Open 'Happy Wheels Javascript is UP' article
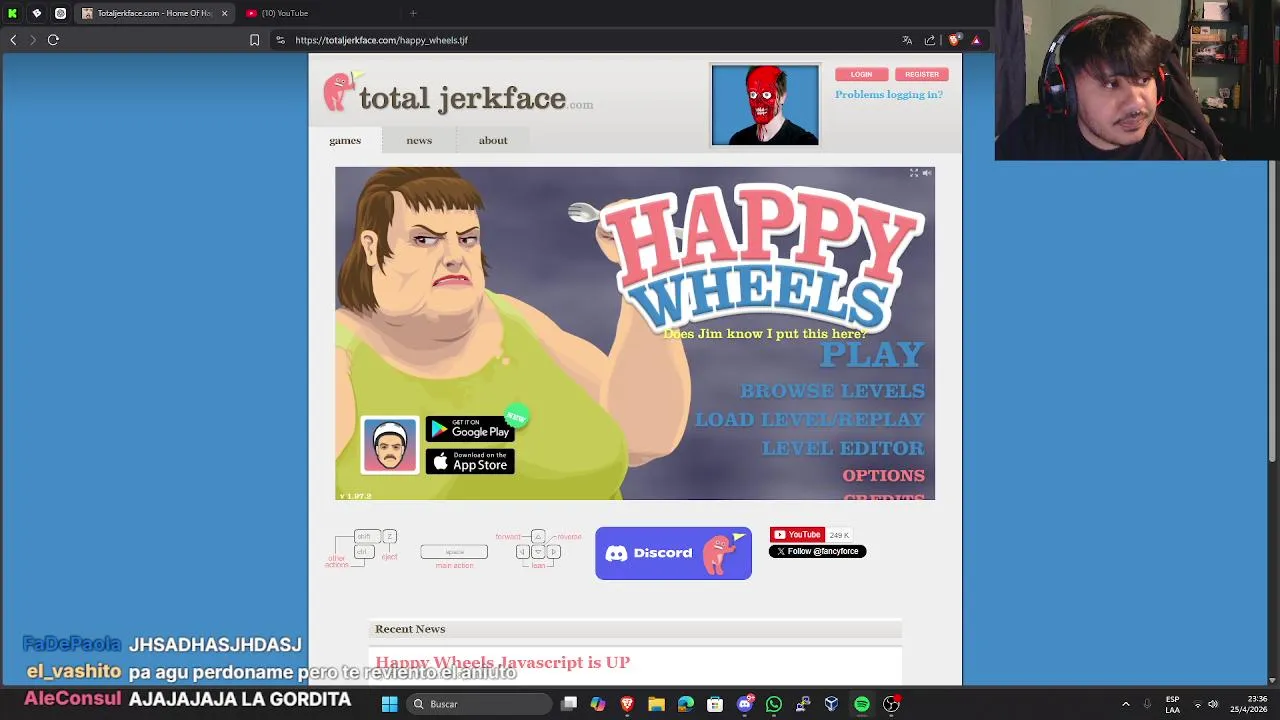Viewport: 1280px width, 720px height. pyautogui.click(x=502, y=662)
